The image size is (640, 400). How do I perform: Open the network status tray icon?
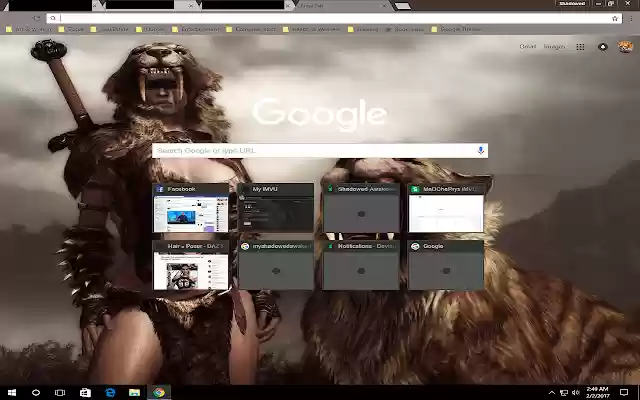coord(564,393)
